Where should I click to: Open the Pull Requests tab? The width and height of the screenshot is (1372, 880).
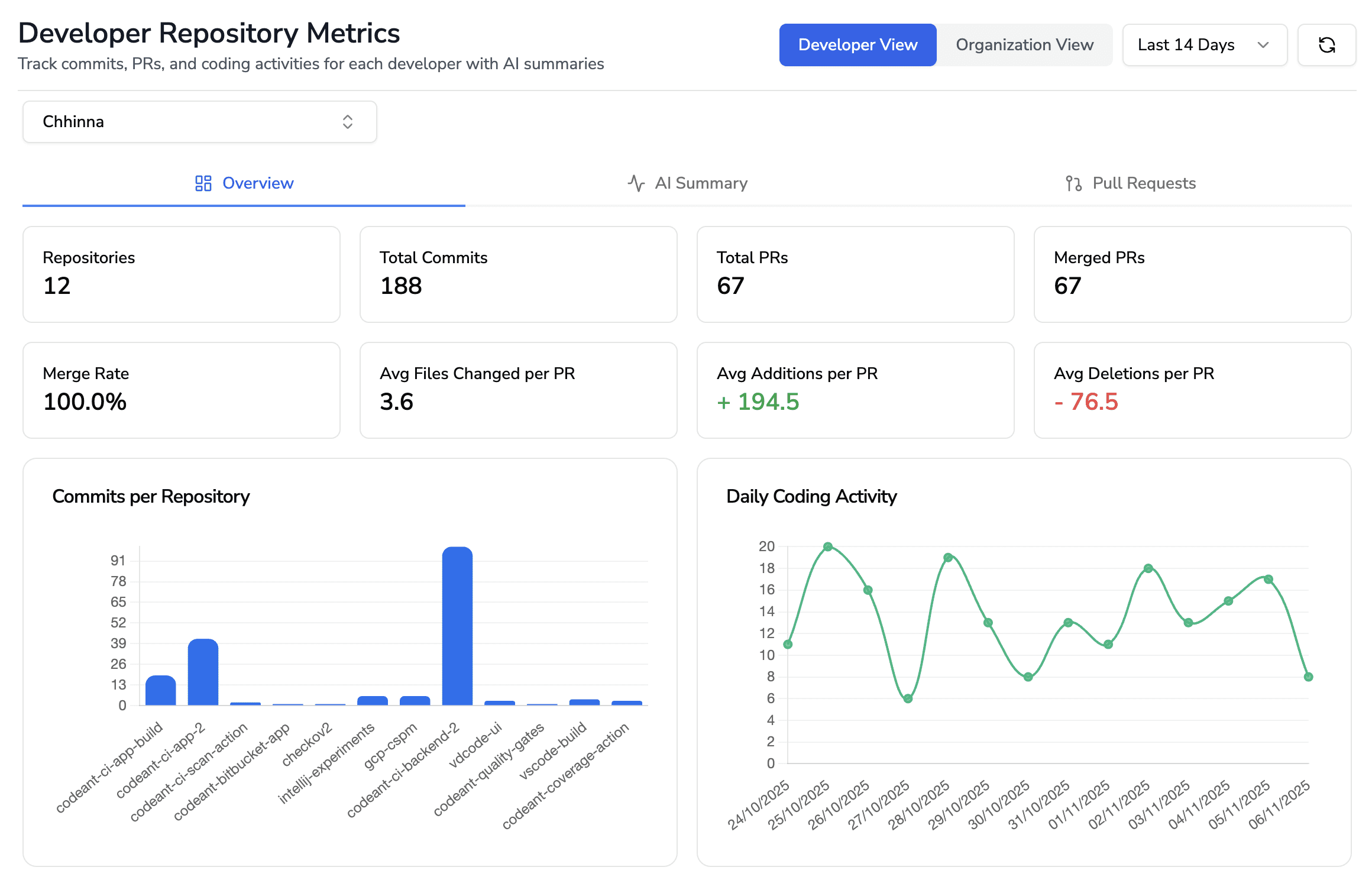tap(1130, 183)
